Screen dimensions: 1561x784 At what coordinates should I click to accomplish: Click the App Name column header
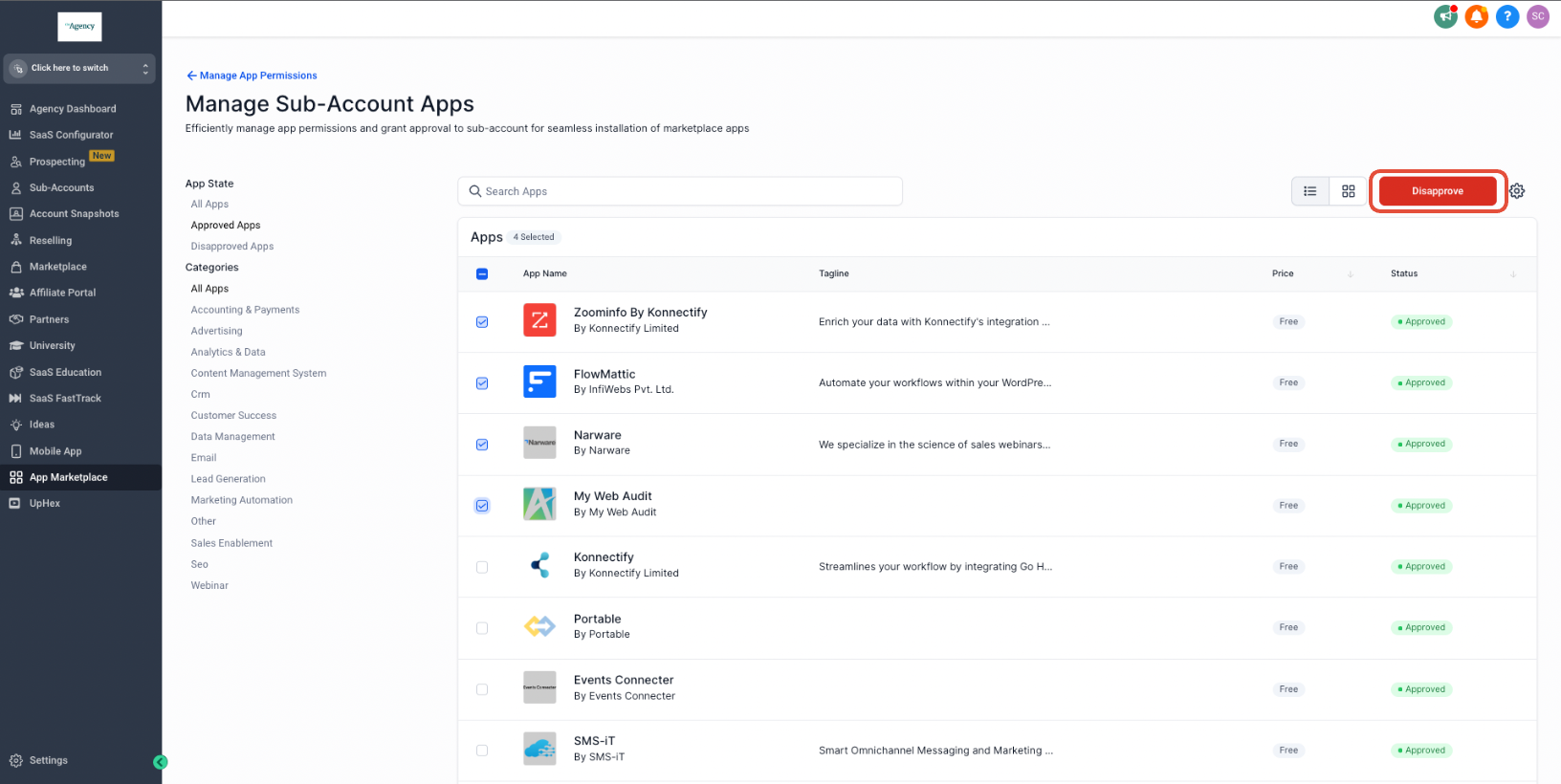pos(545,273)
